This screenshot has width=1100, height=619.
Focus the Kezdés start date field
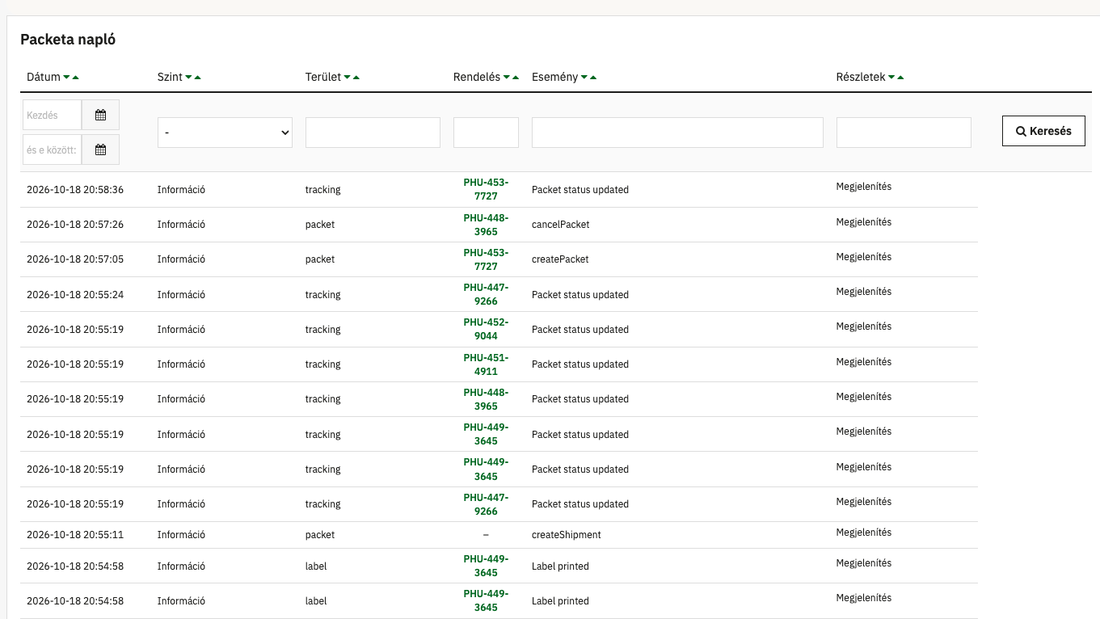[x=52, y=115]
